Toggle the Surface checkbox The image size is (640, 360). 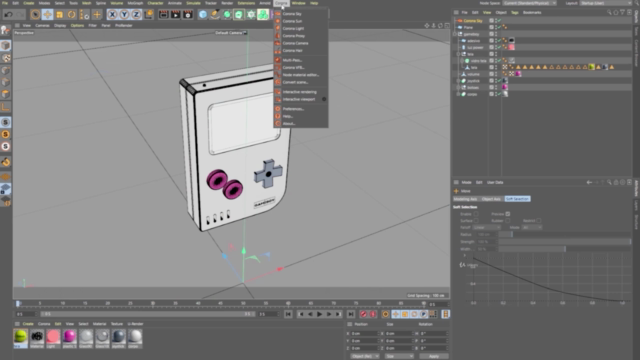click(476, 221)
